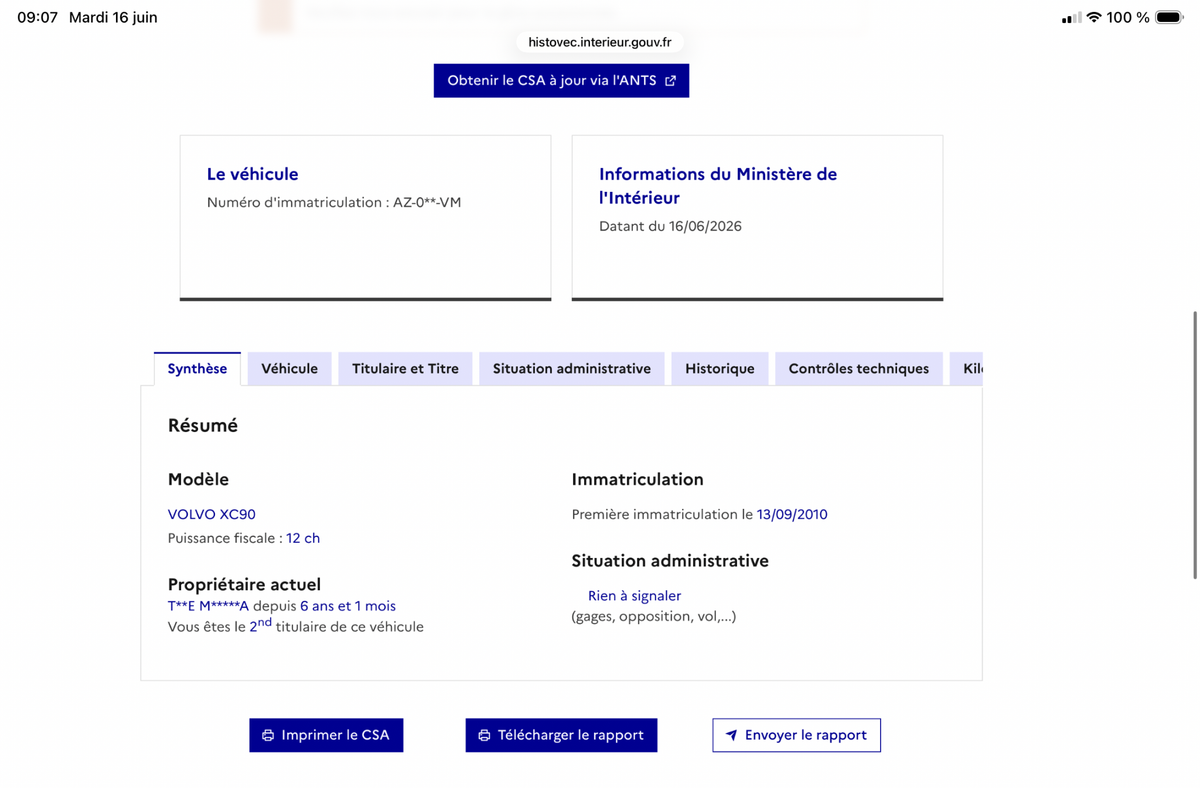Click the Rien à signaler status text
Image resolution: width=1200 pixels, height=788 pixels.
point(634,596)
